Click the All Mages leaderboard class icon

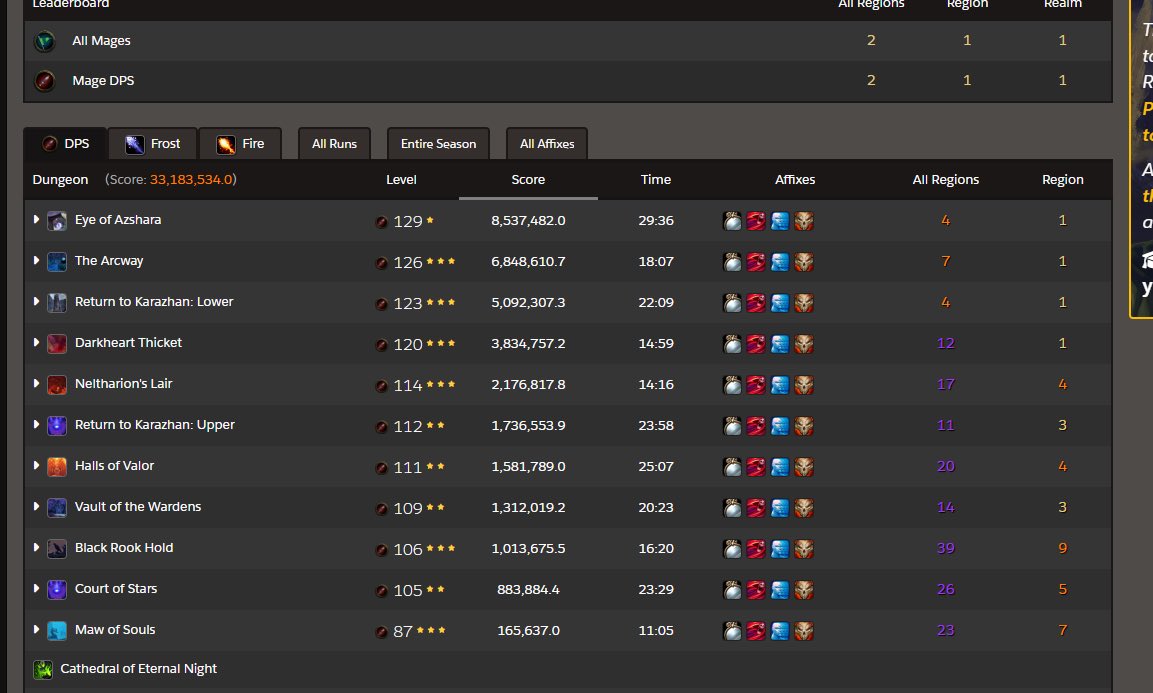click(x=45, y=41)
